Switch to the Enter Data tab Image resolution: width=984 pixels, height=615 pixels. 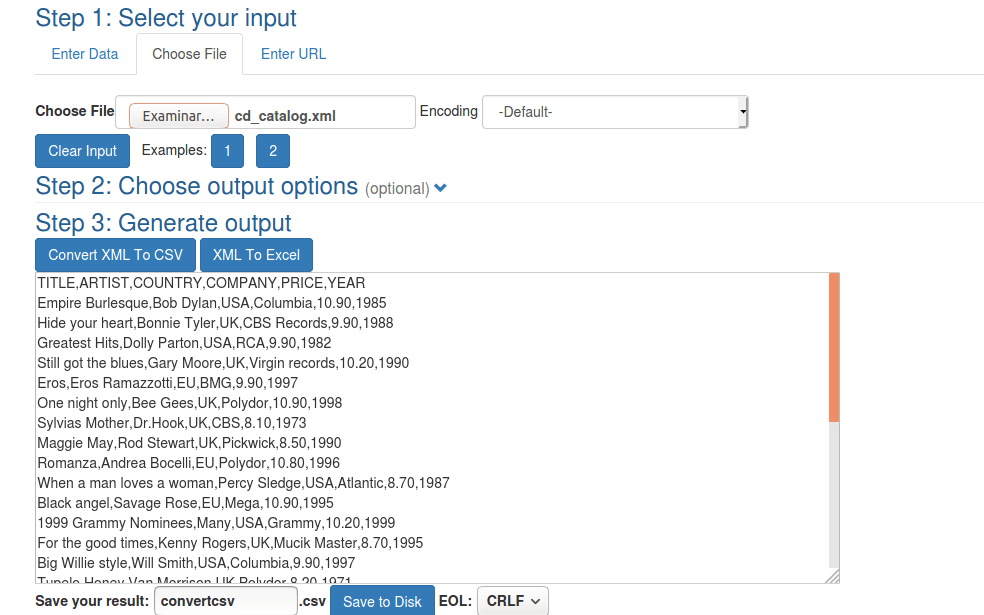click(85, 54)
